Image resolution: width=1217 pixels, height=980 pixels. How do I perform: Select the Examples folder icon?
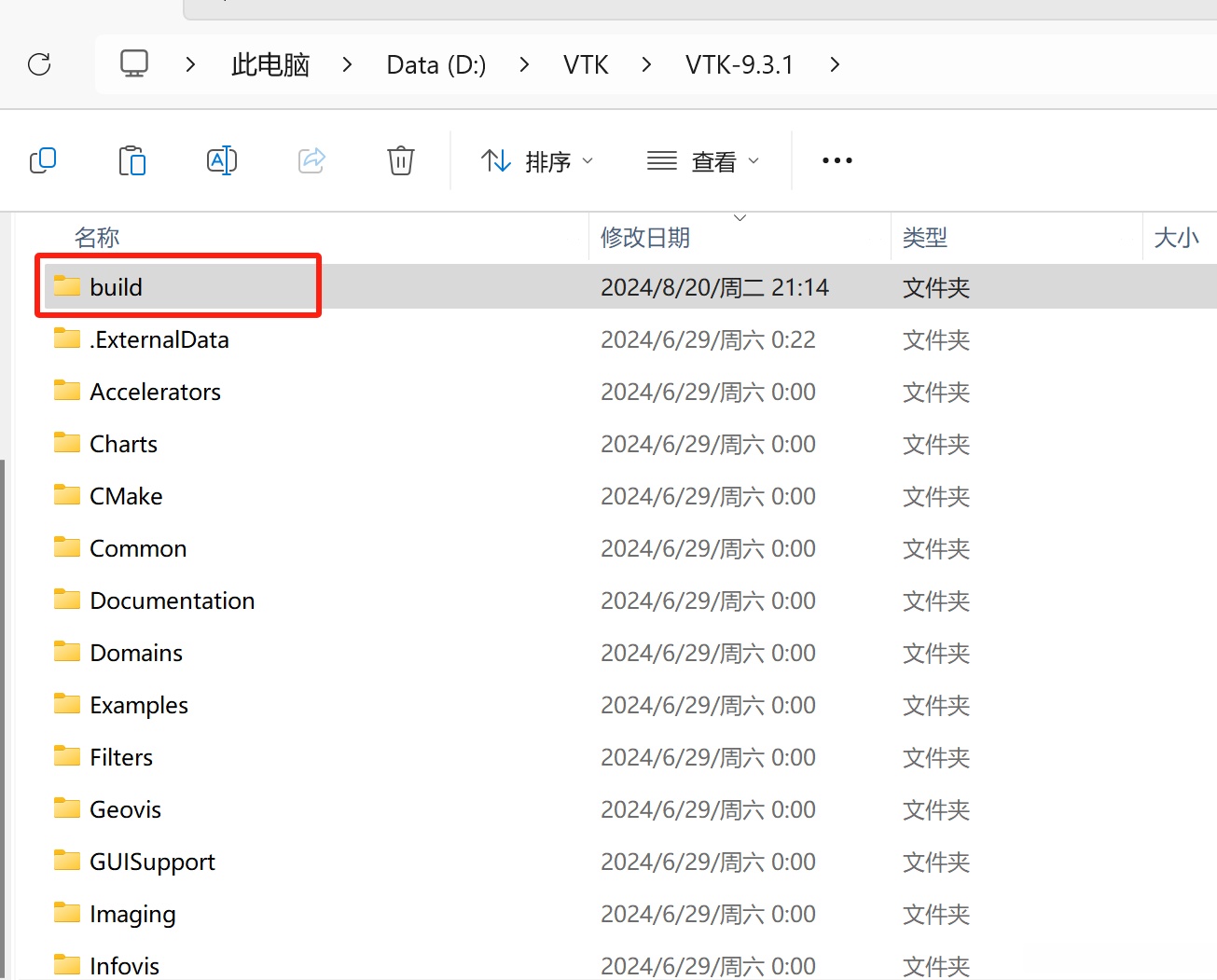67,704
